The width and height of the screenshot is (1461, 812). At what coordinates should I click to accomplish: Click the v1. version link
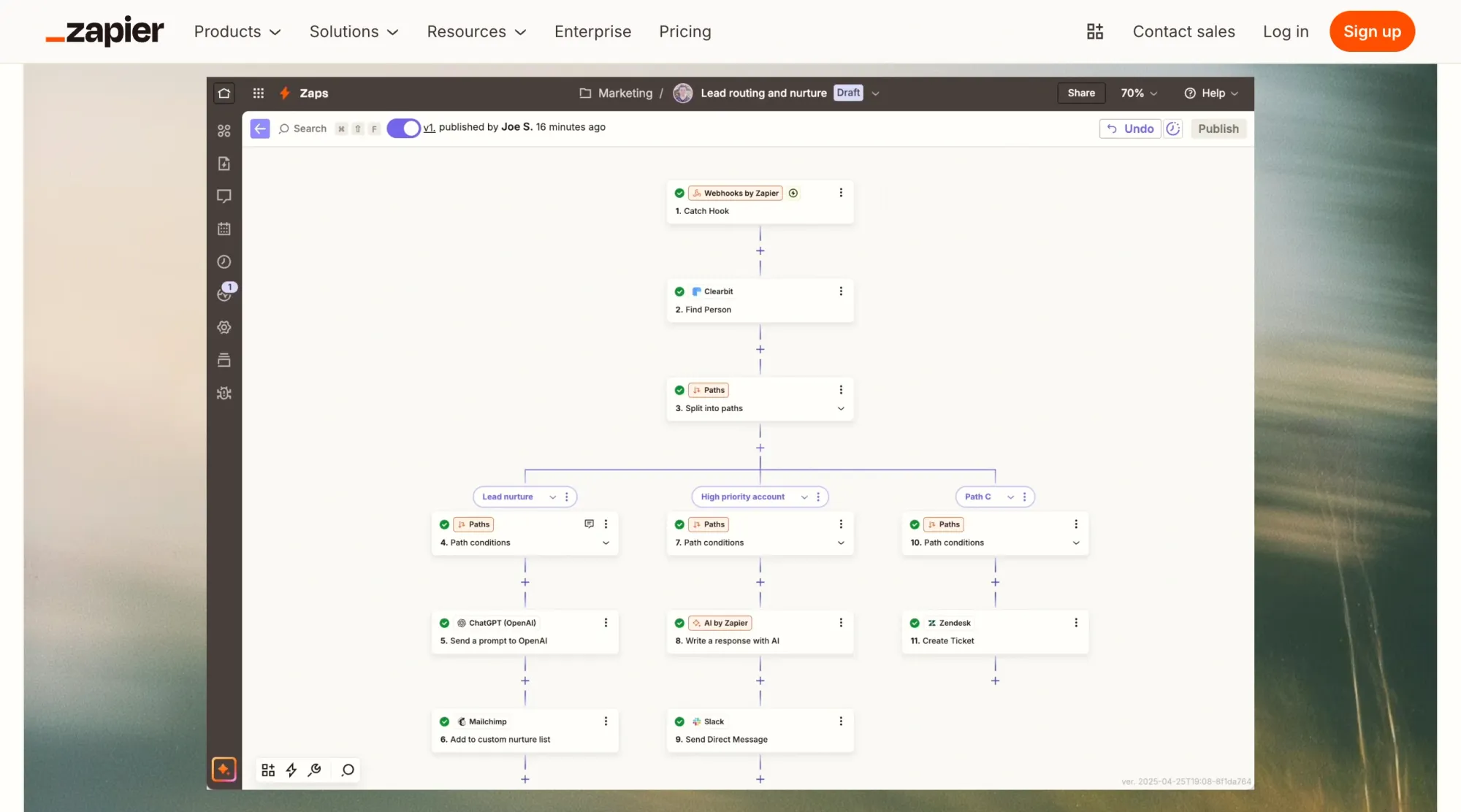430,127
